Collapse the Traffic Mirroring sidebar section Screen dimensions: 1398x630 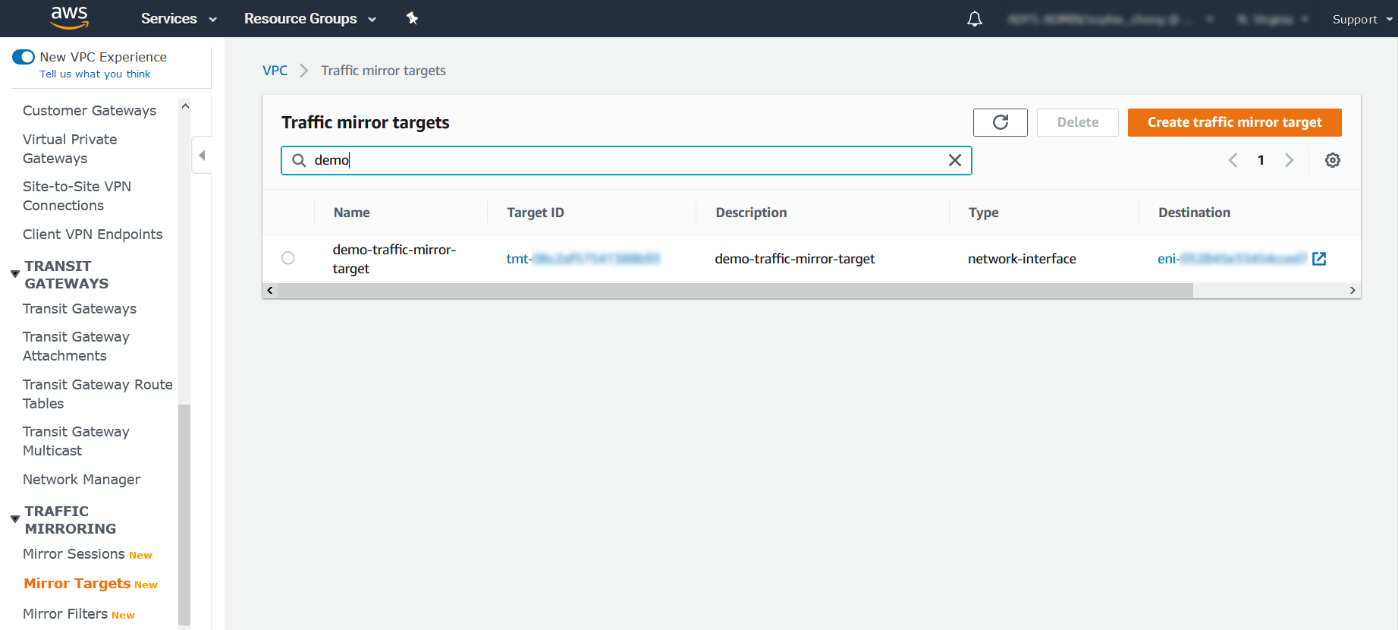click(14, 519)
